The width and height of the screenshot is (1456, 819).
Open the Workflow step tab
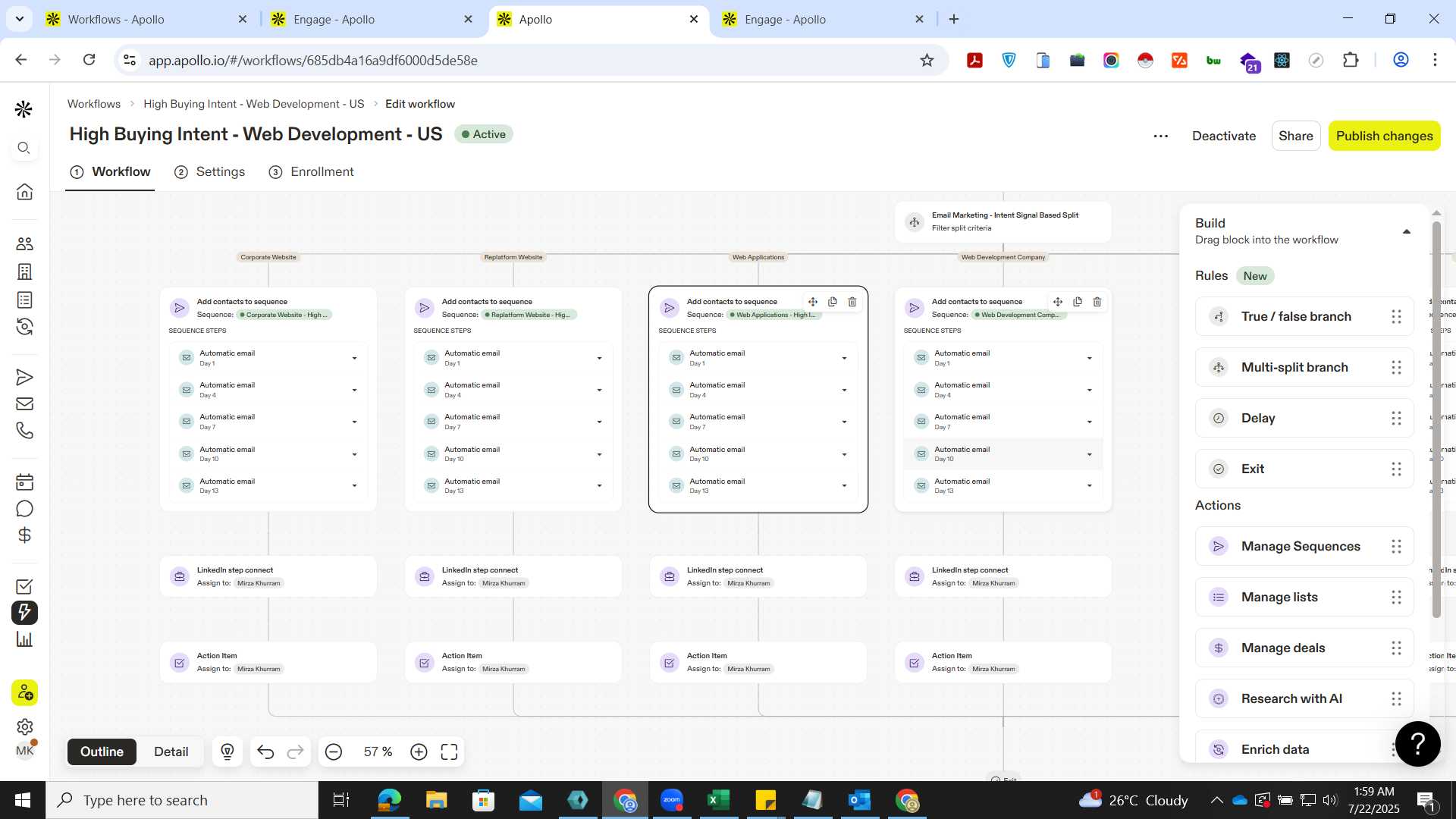click(x=110, y=171)
